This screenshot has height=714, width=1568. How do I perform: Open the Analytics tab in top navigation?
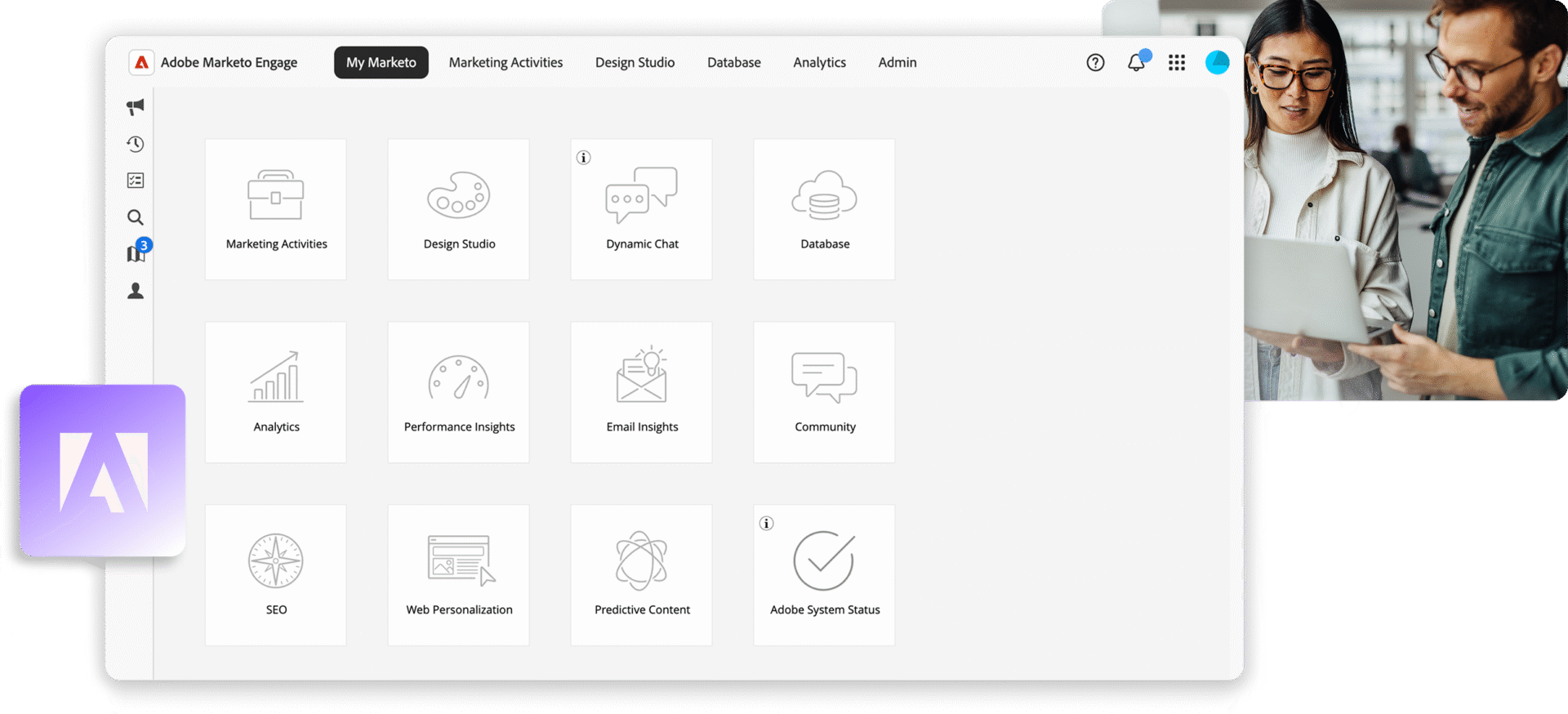tap(819, 63)
